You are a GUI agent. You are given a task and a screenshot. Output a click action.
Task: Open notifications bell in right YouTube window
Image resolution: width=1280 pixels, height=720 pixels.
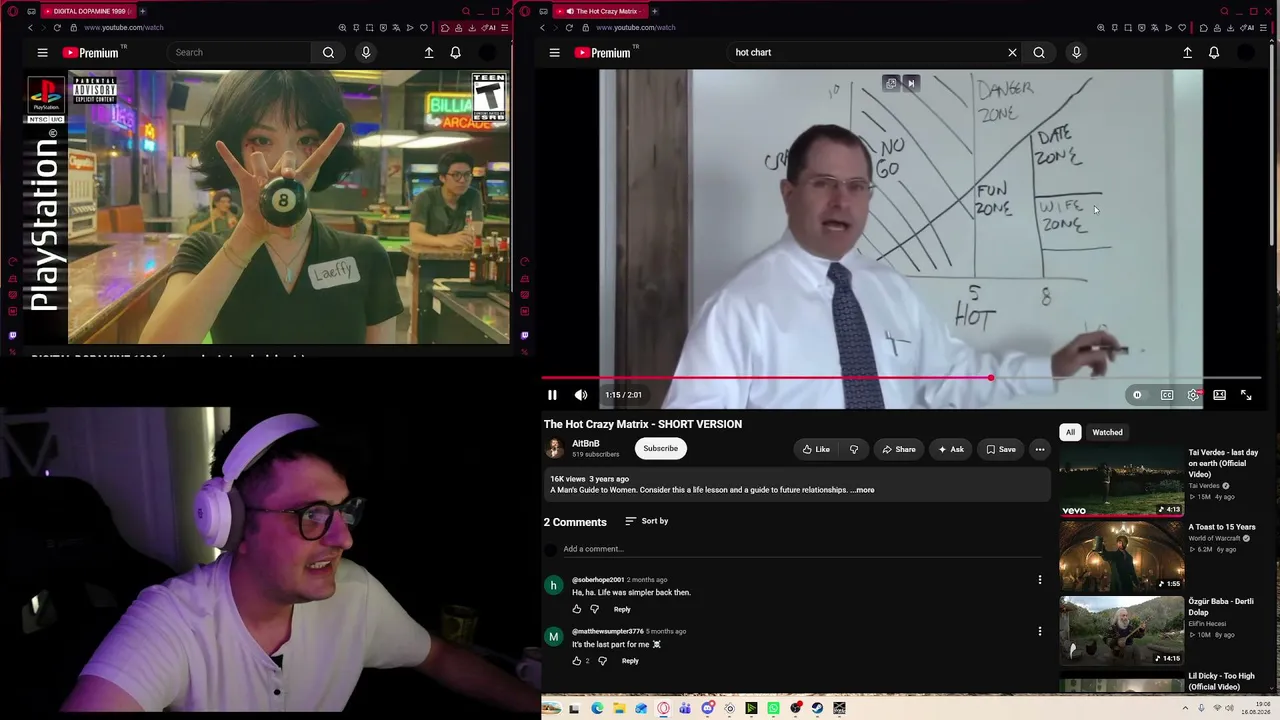[x=1214, y=52]
